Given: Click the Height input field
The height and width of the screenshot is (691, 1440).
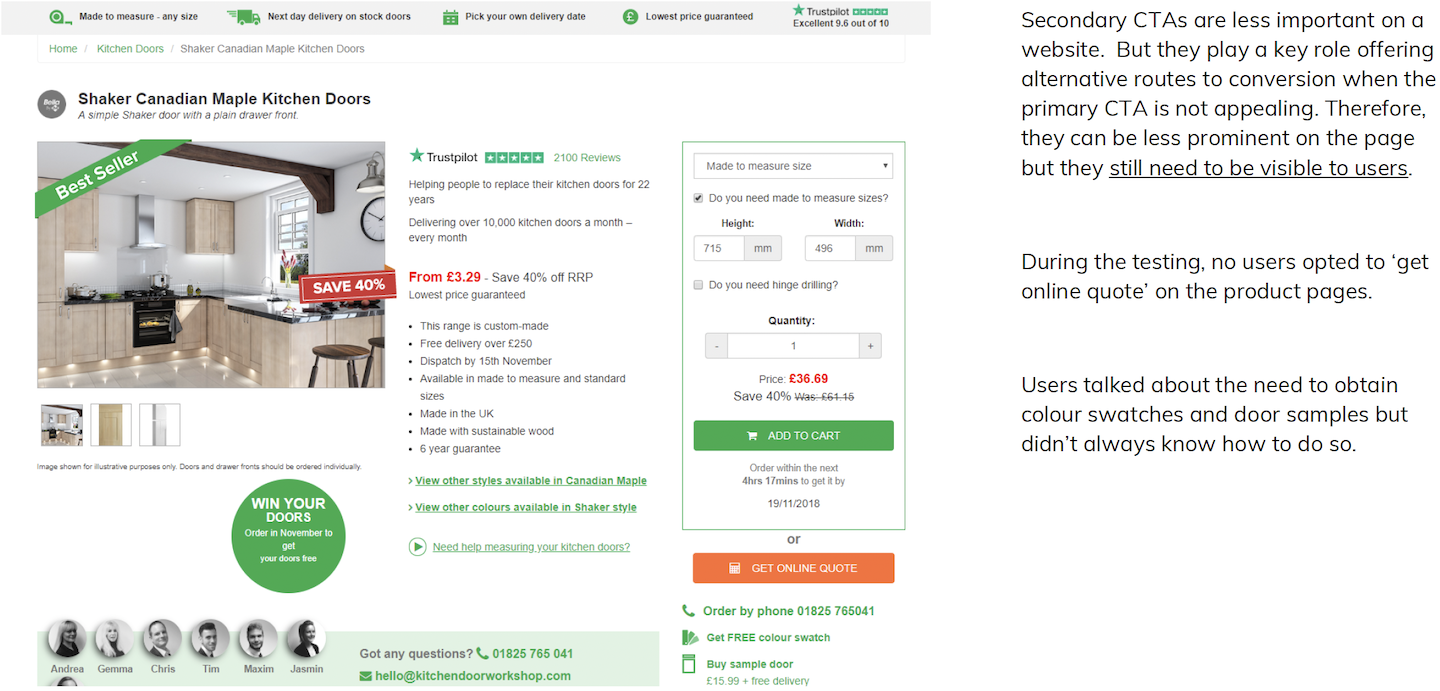Looking at the screenshot, I should coord(720,248).
